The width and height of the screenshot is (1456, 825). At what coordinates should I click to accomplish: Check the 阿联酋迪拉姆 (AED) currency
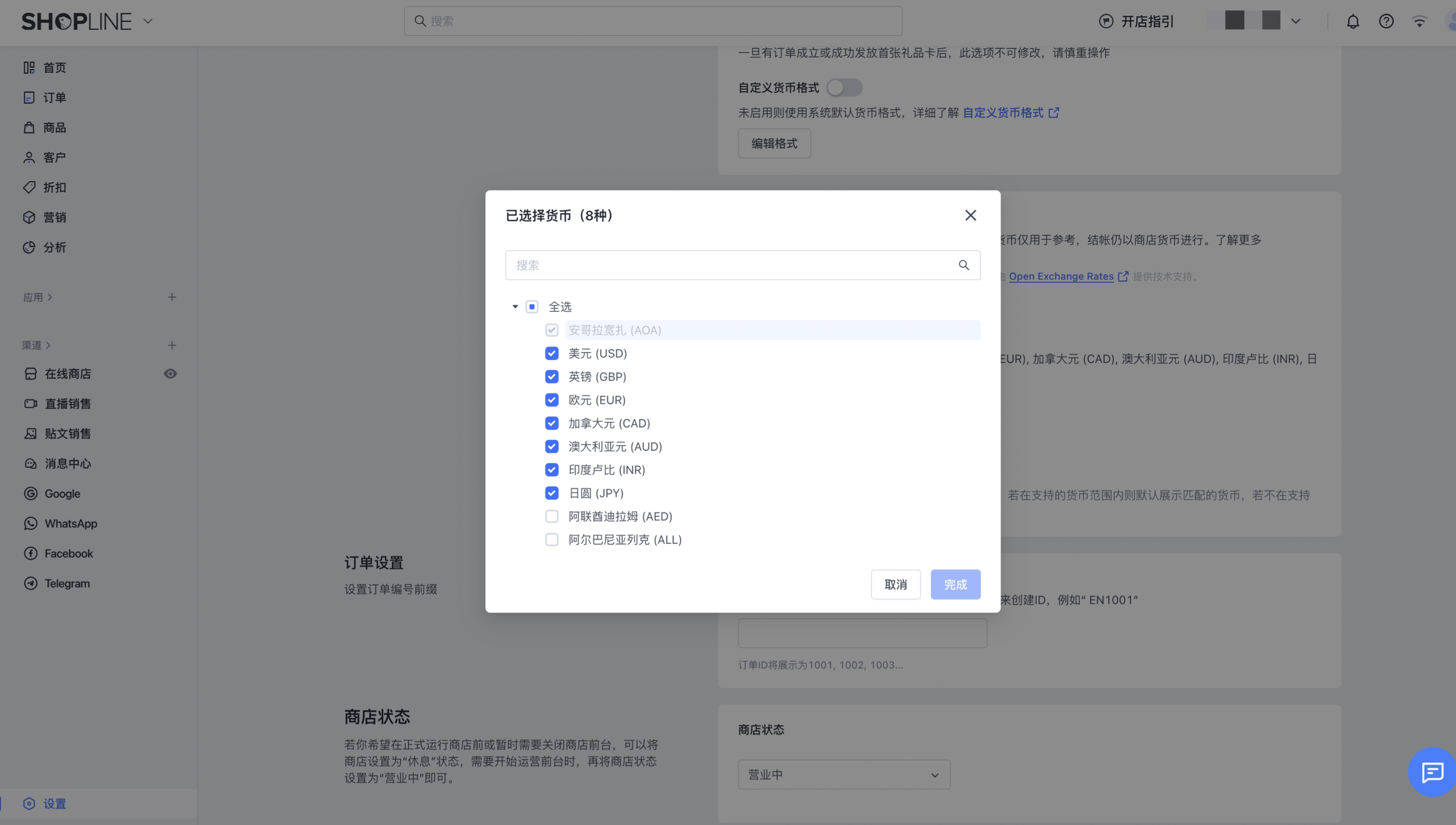[x=551, y=516]
